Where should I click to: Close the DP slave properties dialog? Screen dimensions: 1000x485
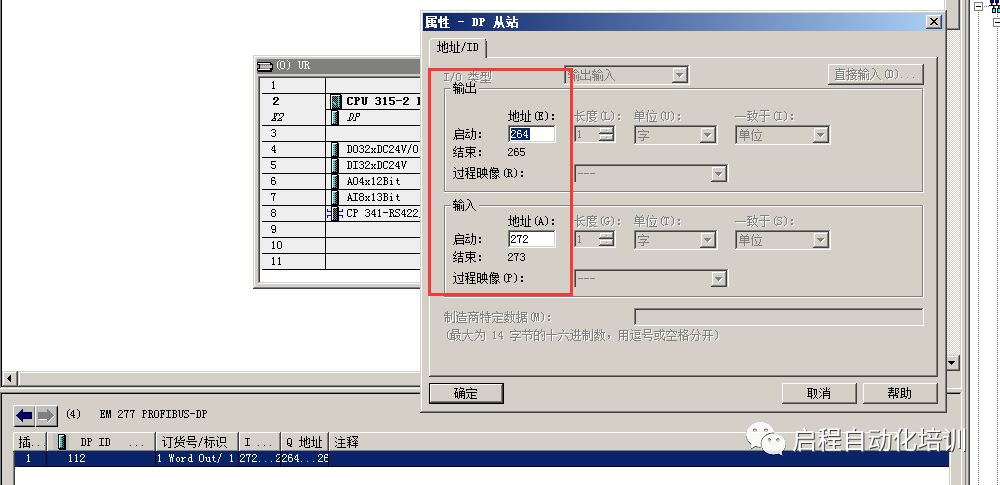(934, 22)
